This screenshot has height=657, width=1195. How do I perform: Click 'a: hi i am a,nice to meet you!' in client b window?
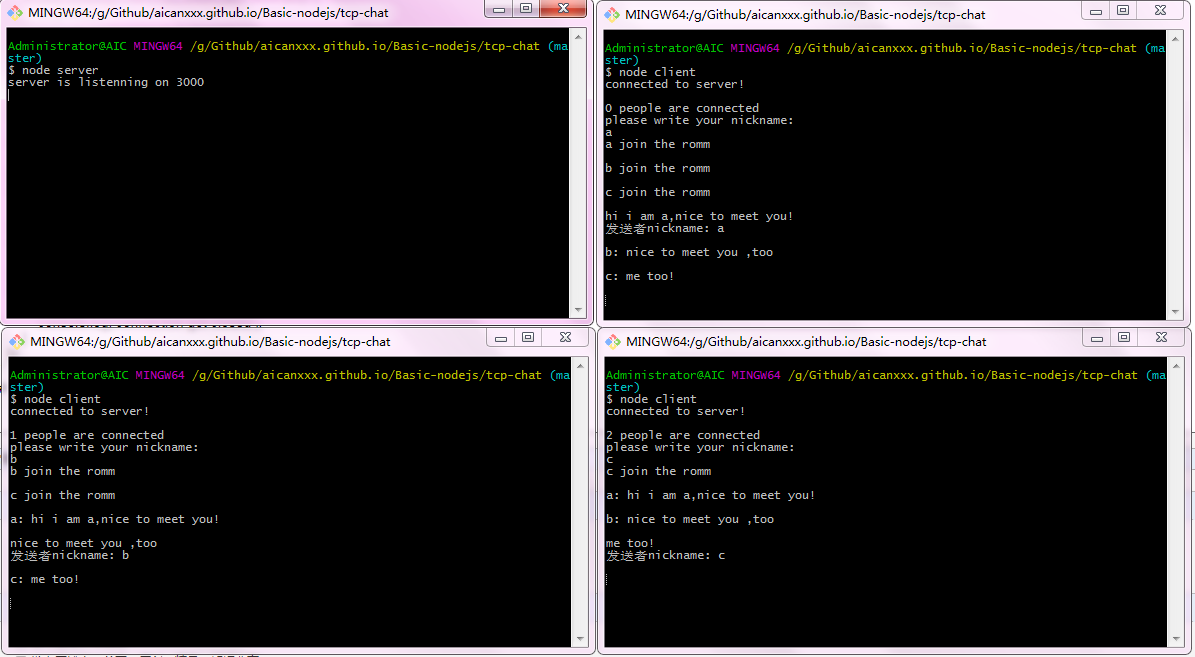(x=114, y=519)
